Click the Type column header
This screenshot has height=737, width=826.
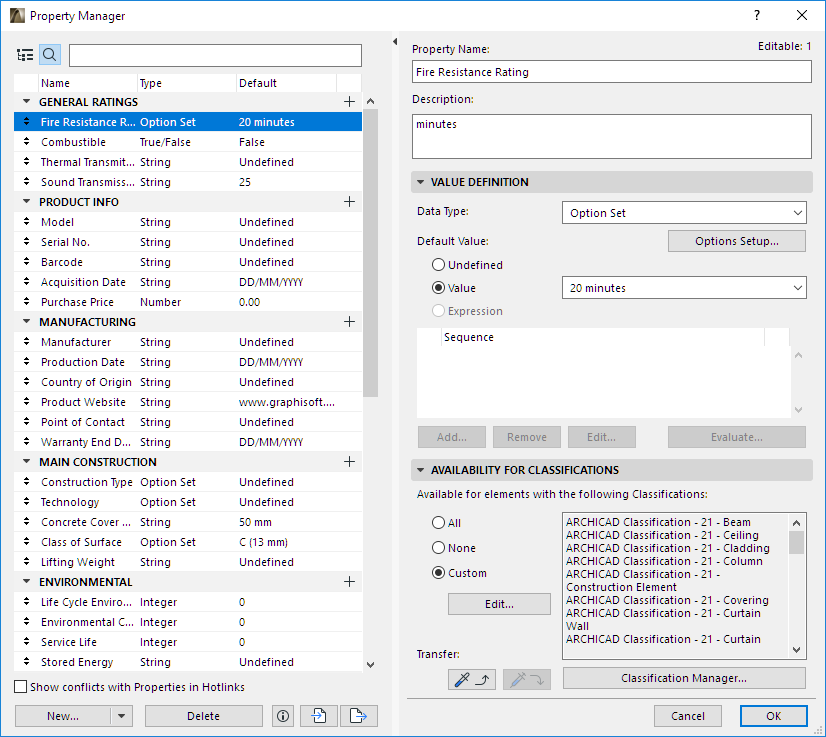point(186,83)
